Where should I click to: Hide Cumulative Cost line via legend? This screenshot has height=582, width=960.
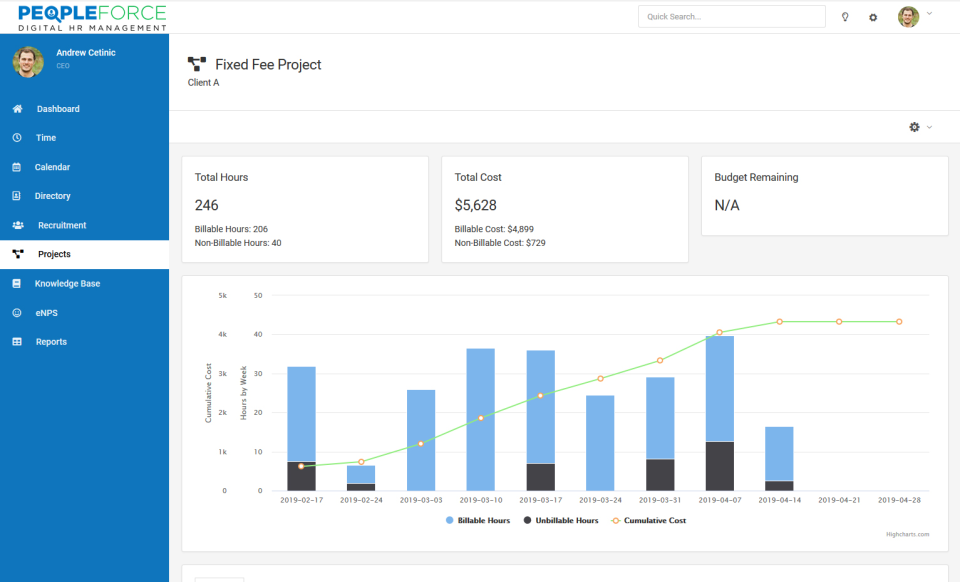coord(649,520)
